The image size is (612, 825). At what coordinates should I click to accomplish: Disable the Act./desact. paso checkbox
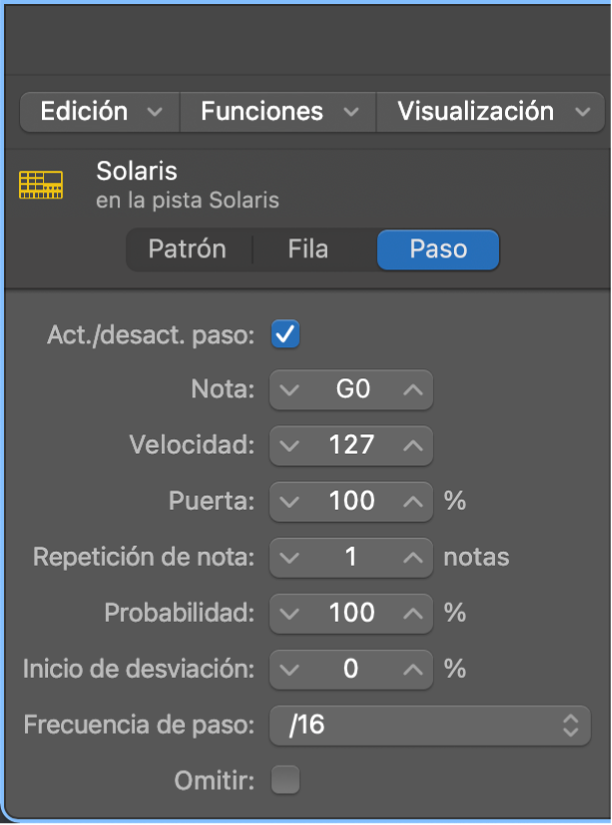(285, 334)
